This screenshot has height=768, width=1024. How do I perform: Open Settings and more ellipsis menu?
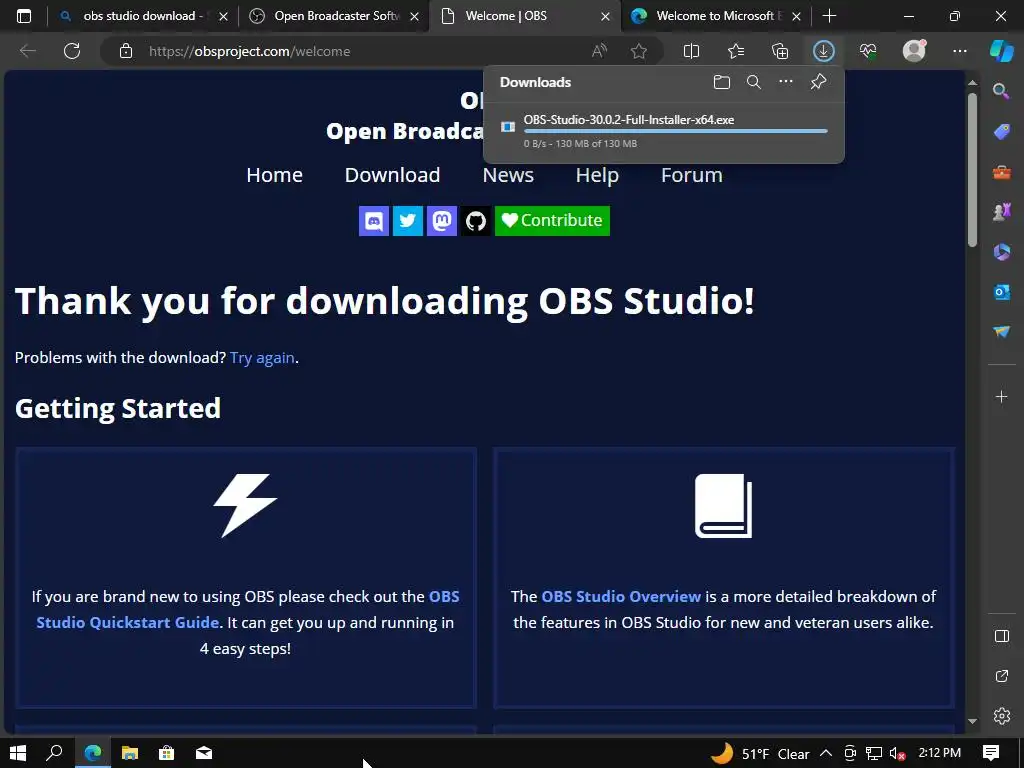pos(959,51)
